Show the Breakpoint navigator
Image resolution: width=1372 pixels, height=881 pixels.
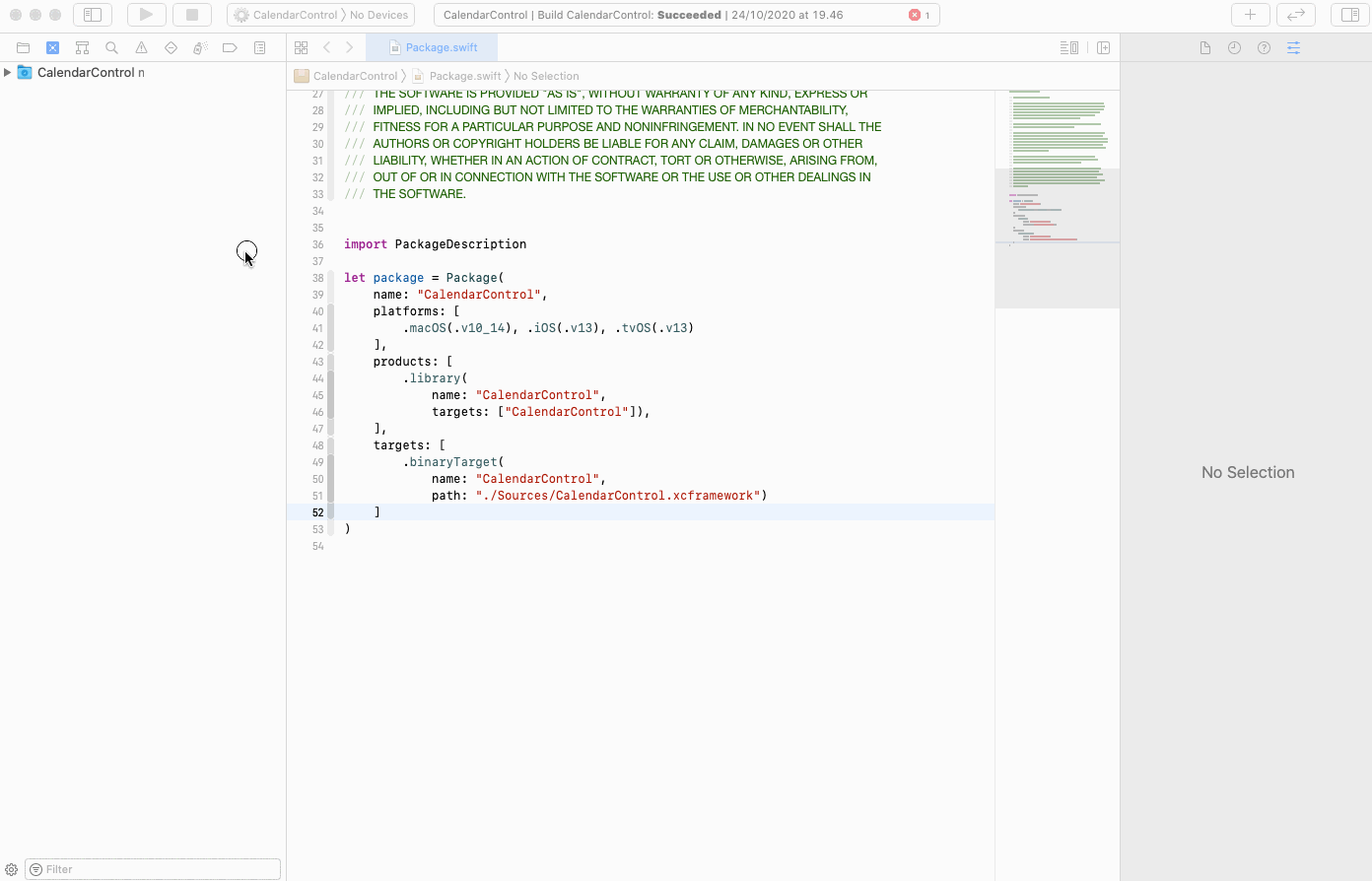point(230,47)
